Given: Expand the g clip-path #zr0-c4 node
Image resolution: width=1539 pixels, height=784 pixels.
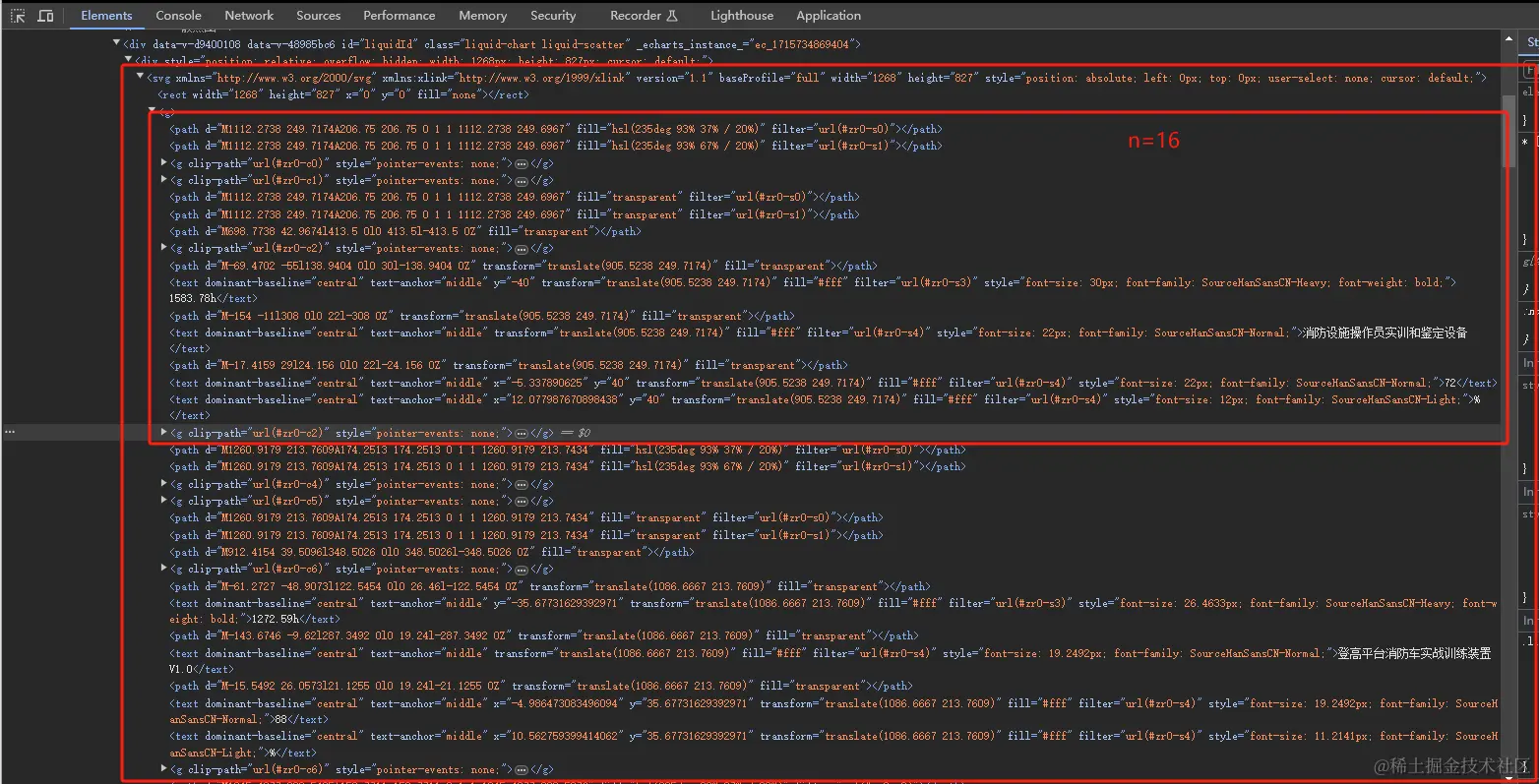Looking at the screenshot, I should [x=163, y=484].
